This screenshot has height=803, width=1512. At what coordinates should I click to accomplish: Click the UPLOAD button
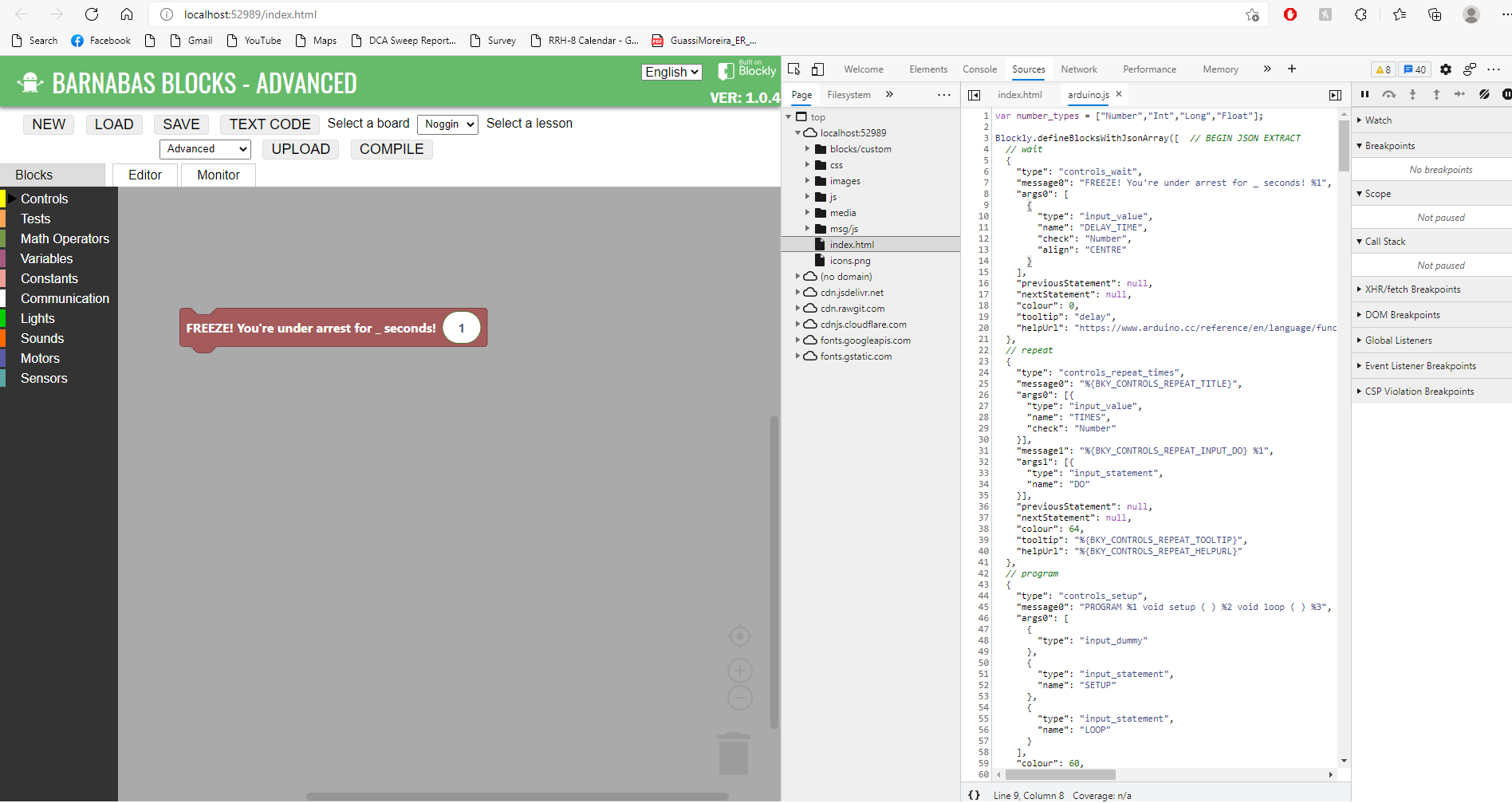click(301, 149)
